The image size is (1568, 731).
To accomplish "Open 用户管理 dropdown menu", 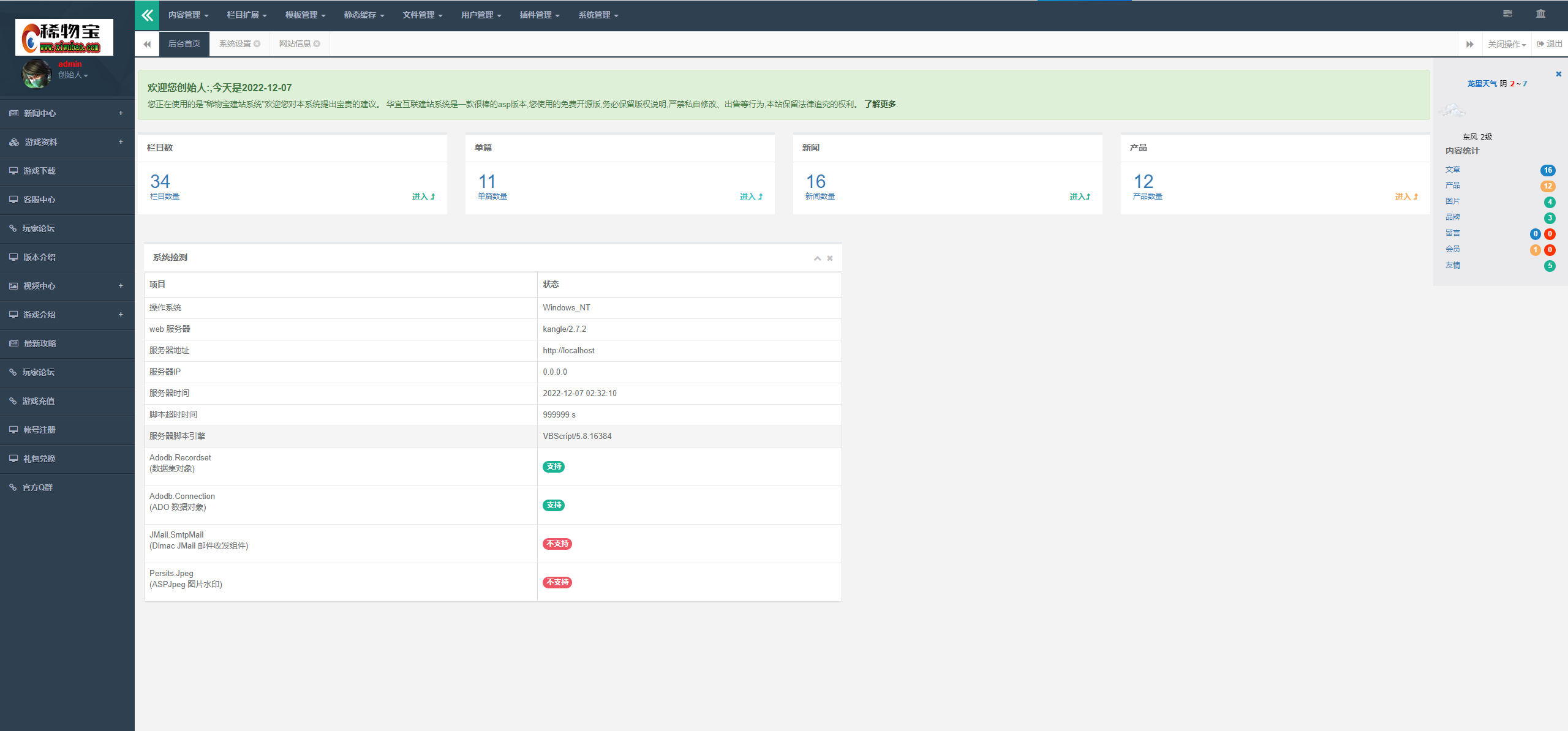I will (481, 15).
